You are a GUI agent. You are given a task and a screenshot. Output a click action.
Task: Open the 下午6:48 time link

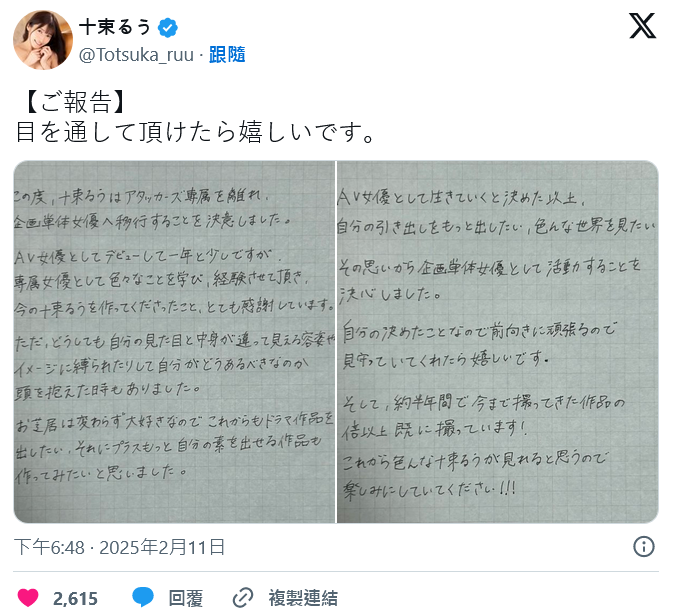click(x=49, y=547)
